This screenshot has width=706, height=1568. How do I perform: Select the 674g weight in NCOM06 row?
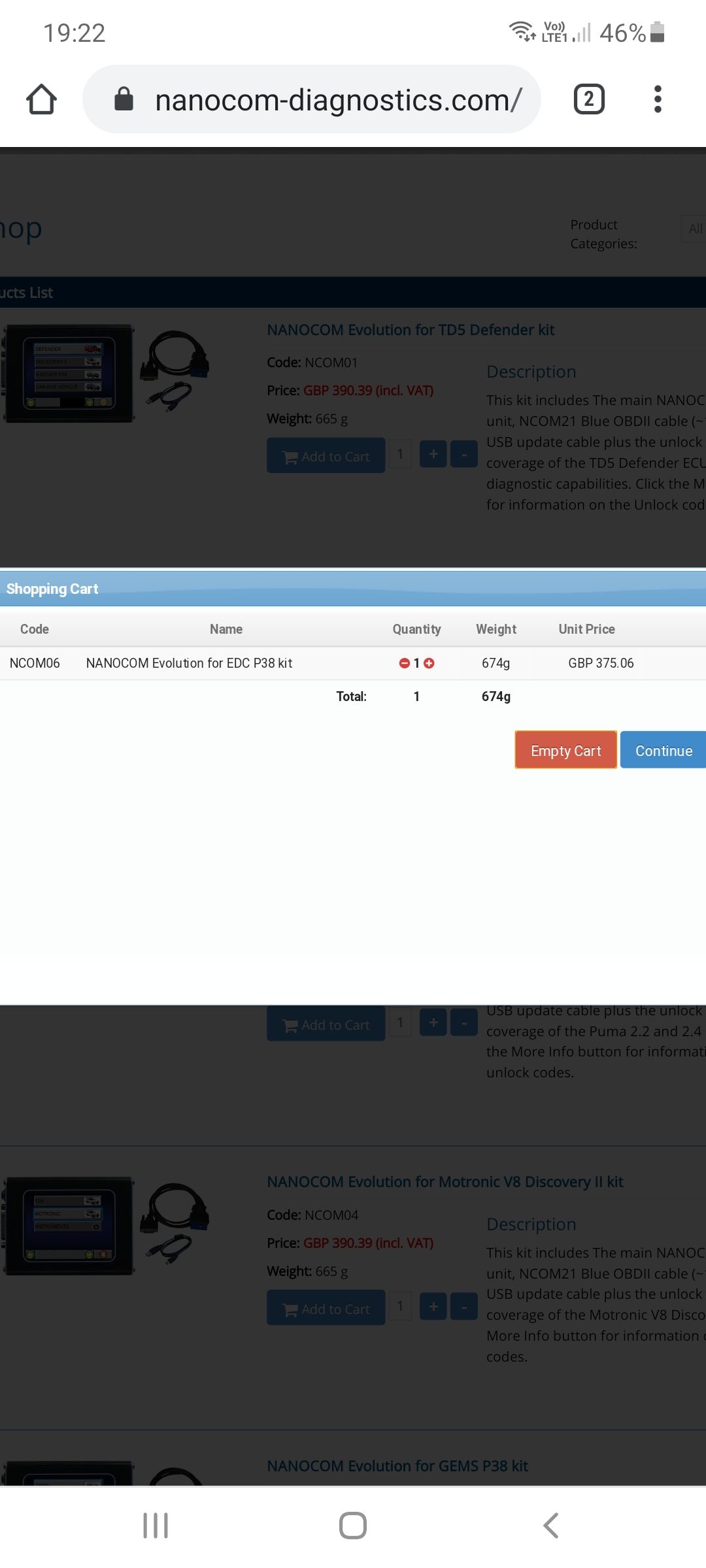point(496,663)
